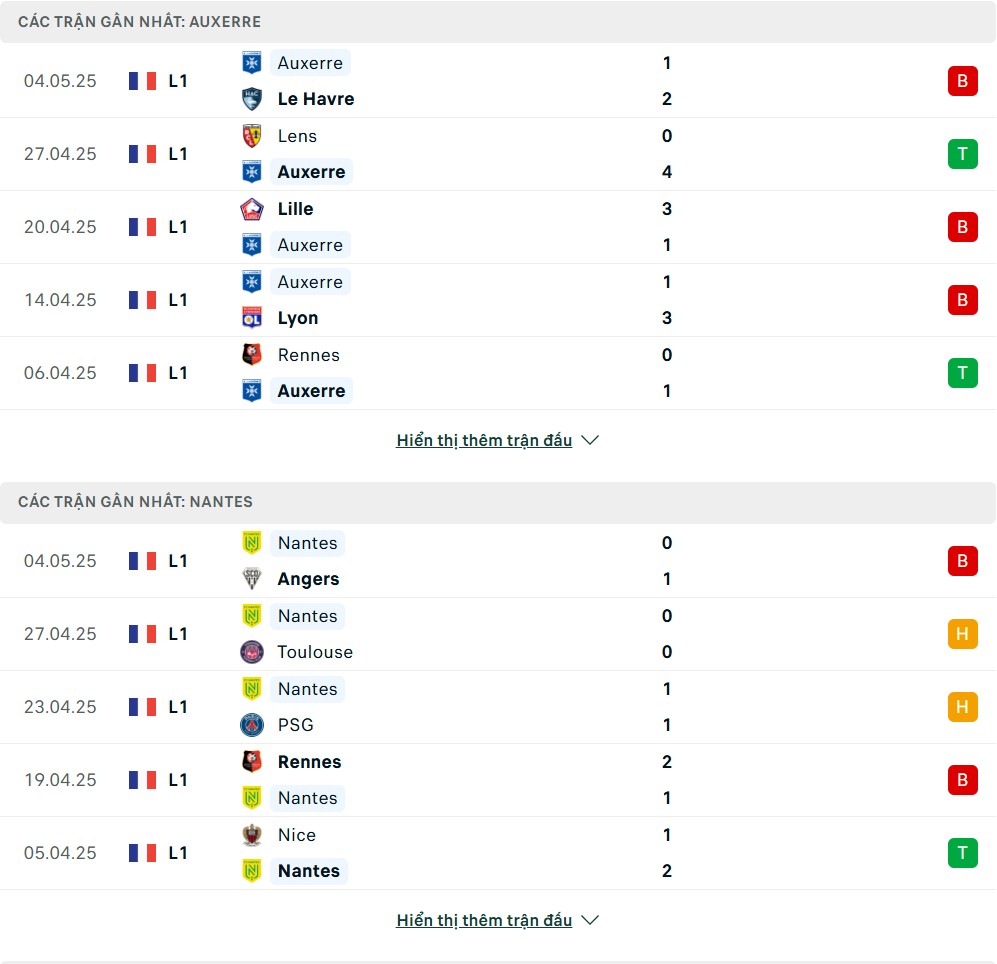Click the Toulouse club crest icon
Viewport: 997px width, 964px height.
tap(252, 652)
